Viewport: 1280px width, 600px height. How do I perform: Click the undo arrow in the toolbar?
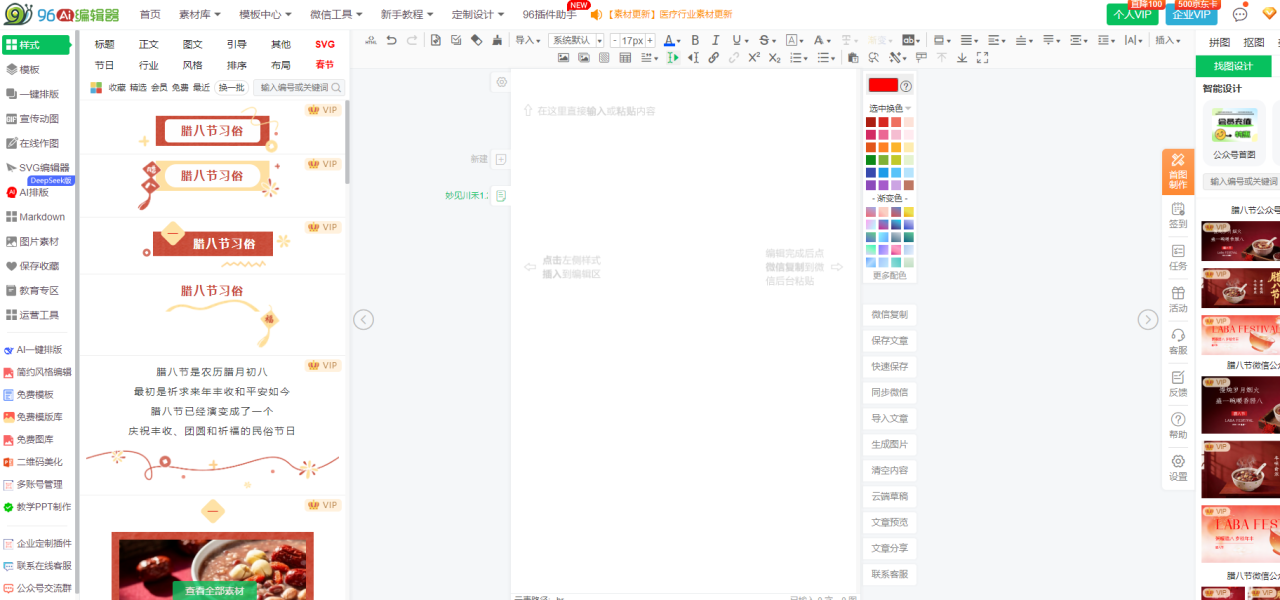tap(391, 40)
